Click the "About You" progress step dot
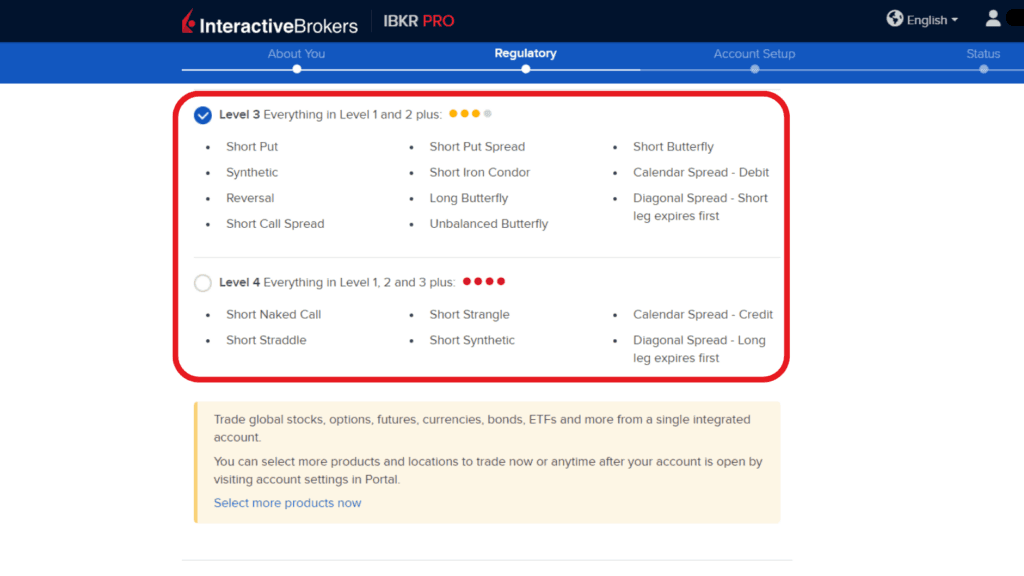This screenshot has height=576, width=1024. (x=296, y=69)
